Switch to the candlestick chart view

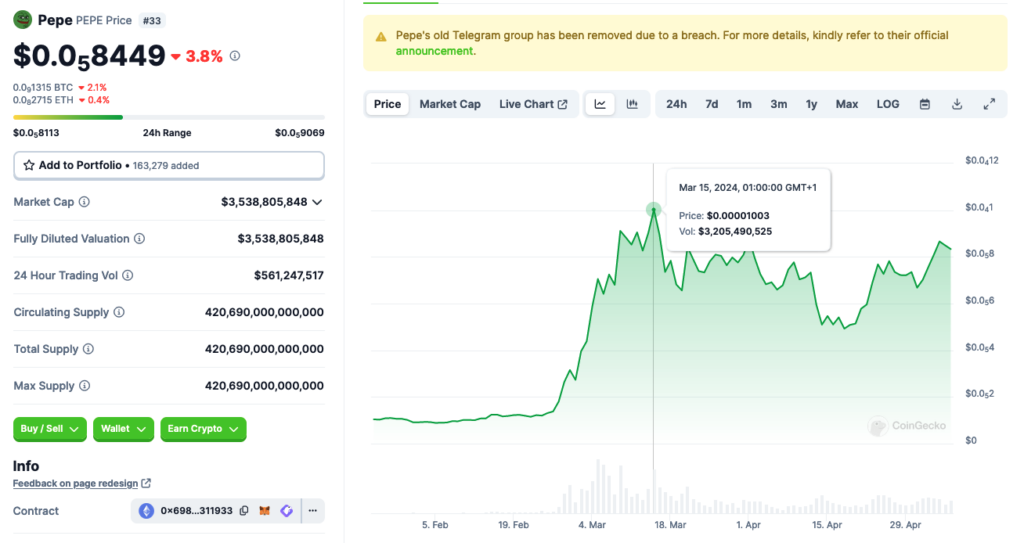tap(632, 104)
